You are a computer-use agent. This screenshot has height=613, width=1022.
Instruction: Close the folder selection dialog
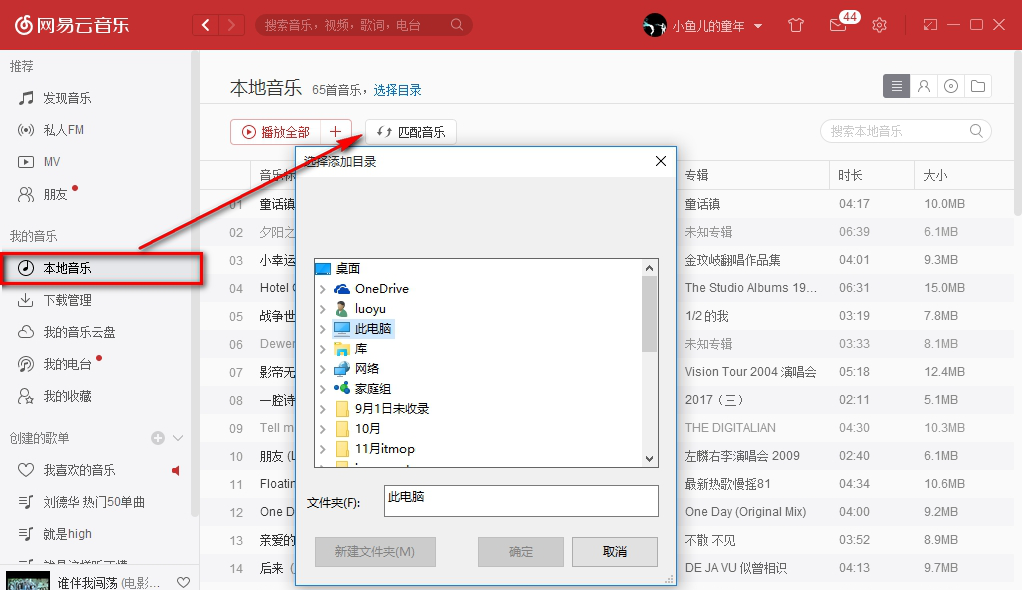pos(660,161)
